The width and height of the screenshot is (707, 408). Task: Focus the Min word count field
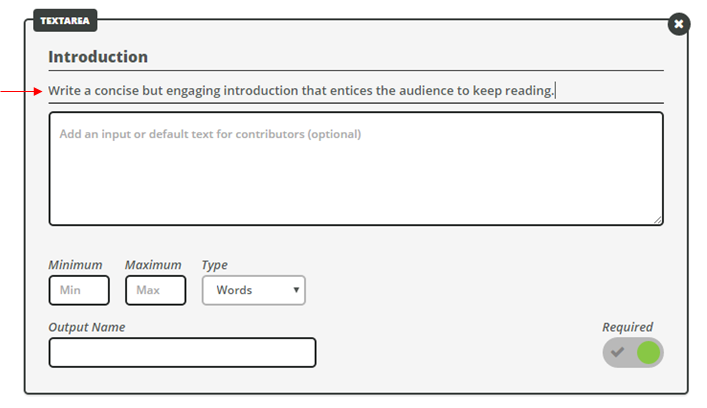click(79, 290)
